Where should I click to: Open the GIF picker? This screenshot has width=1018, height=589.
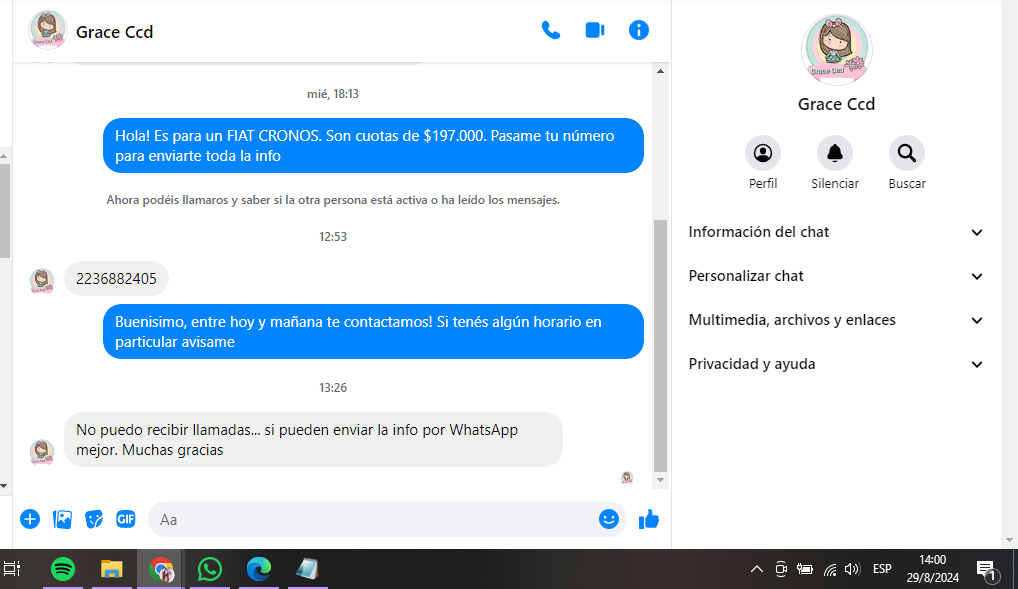[x=125, y=519]
